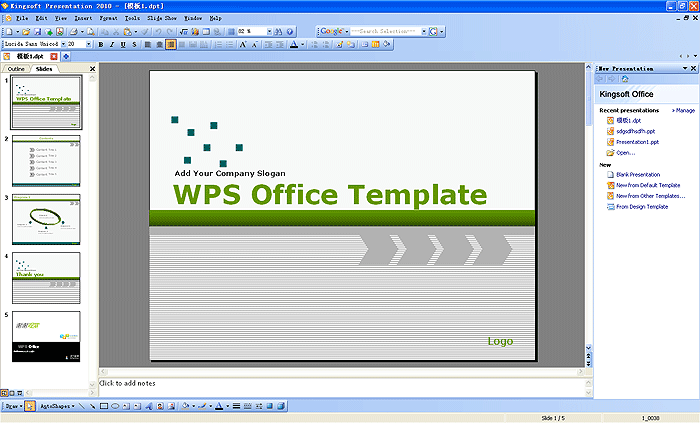Click Blank Presentation link
Image resolution: width=700 pixels, height=423 pixels.
(638, 174)
